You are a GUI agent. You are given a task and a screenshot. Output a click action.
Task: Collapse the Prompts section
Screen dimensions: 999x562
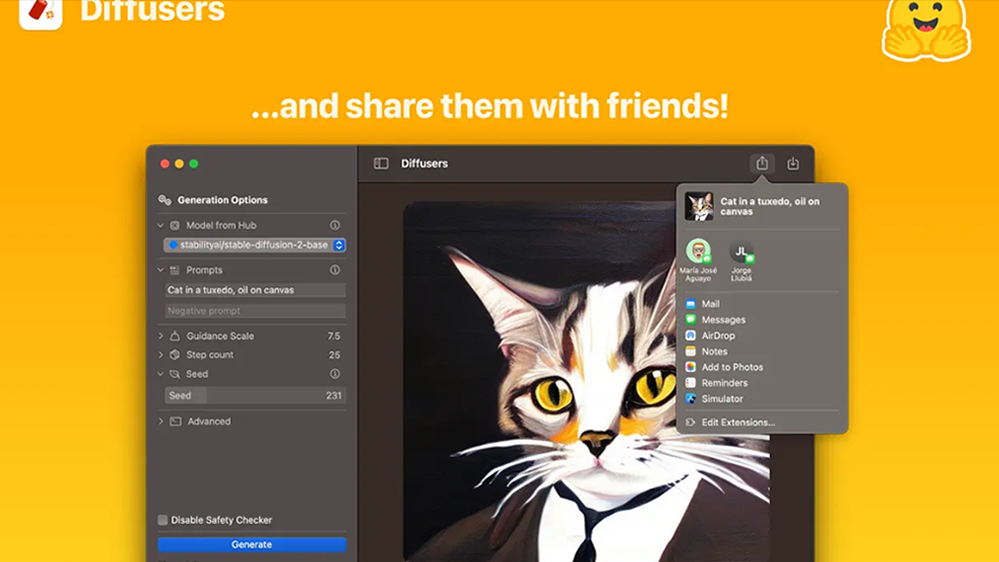coord(161,270)
